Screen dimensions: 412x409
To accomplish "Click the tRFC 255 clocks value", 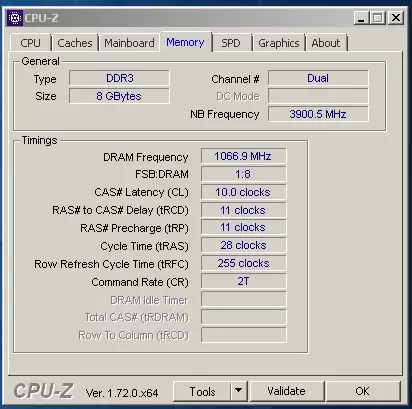I will (x=243, y=263).
